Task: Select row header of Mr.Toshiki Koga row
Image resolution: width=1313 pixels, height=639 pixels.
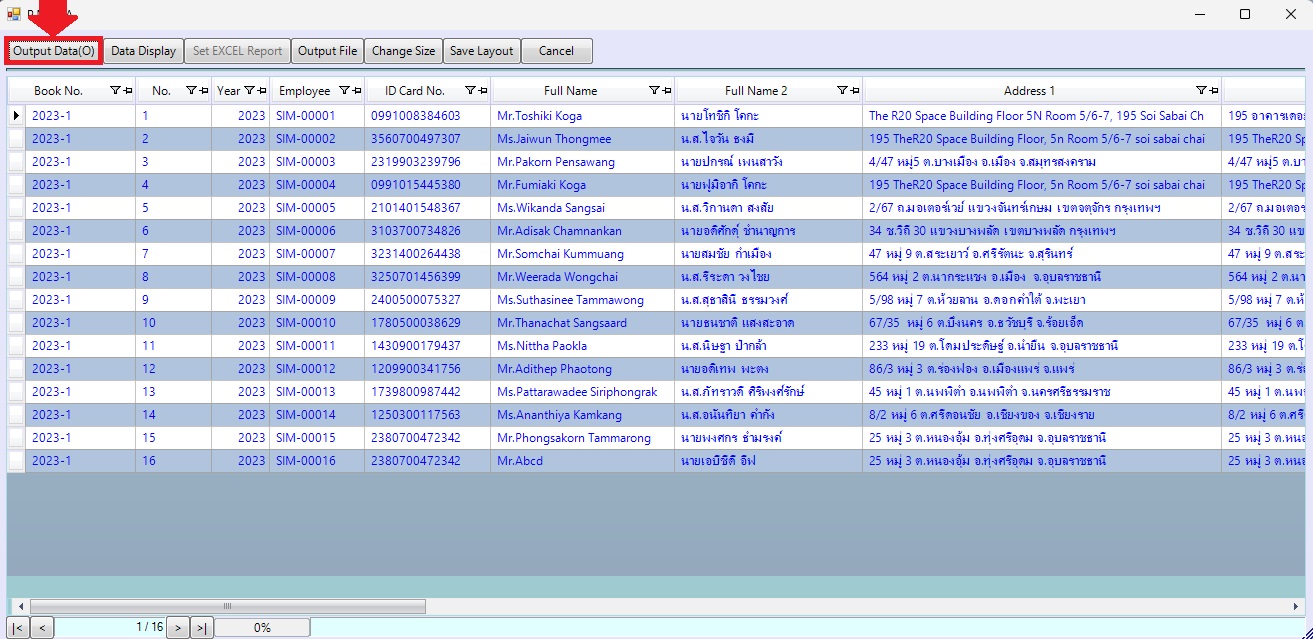Action: pyautogui.click(x=16, y=116)
